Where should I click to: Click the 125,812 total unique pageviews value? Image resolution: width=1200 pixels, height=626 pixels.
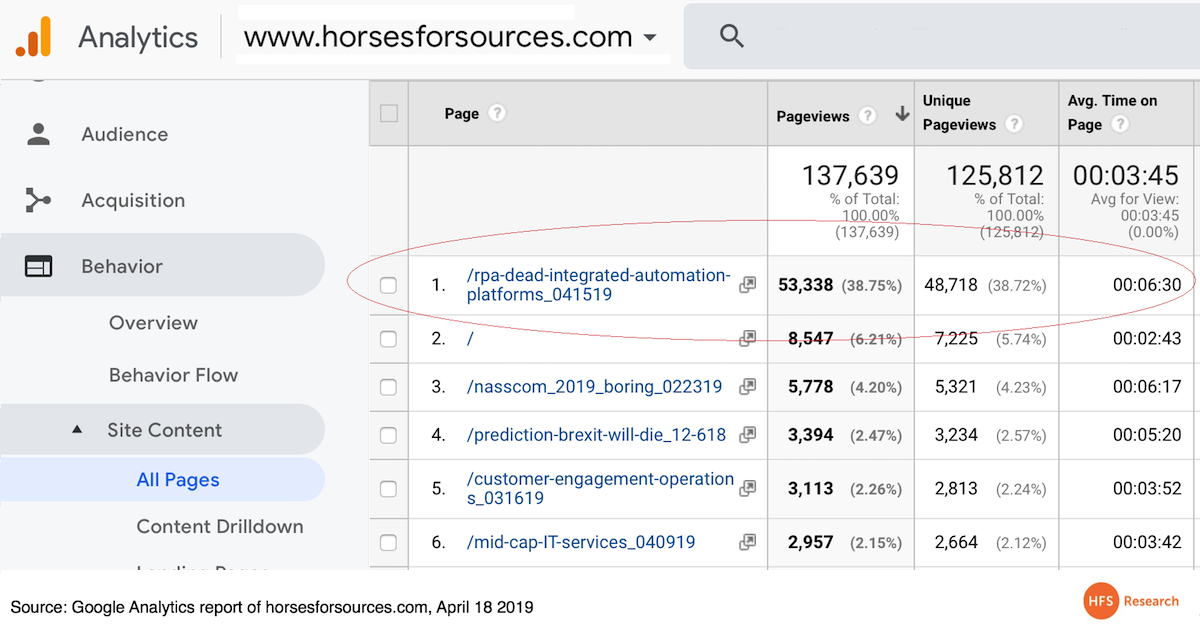coord(995,176)
